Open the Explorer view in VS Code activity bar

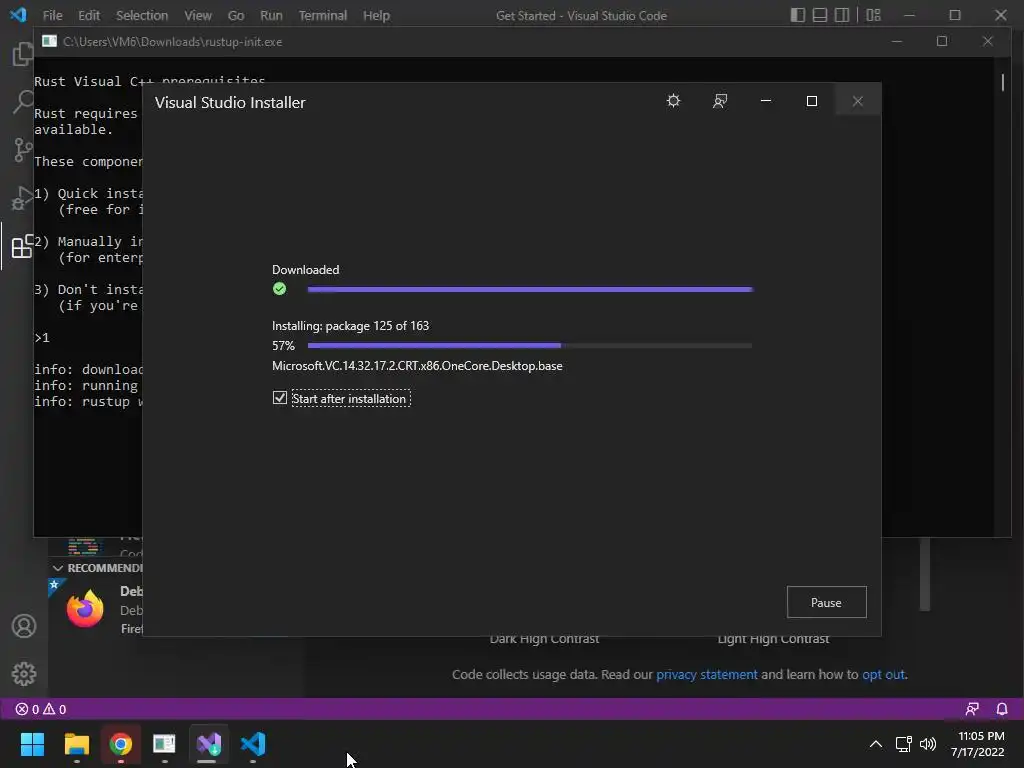(23, 54)
